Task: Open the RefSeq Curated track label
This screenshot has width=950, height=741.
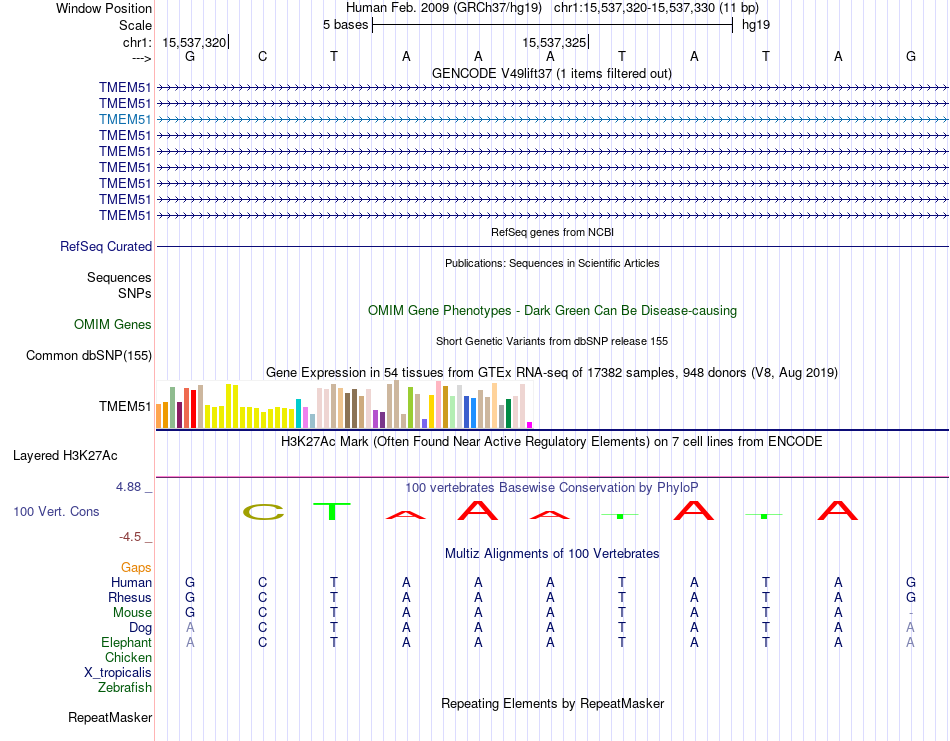Action: coord(106,247)
